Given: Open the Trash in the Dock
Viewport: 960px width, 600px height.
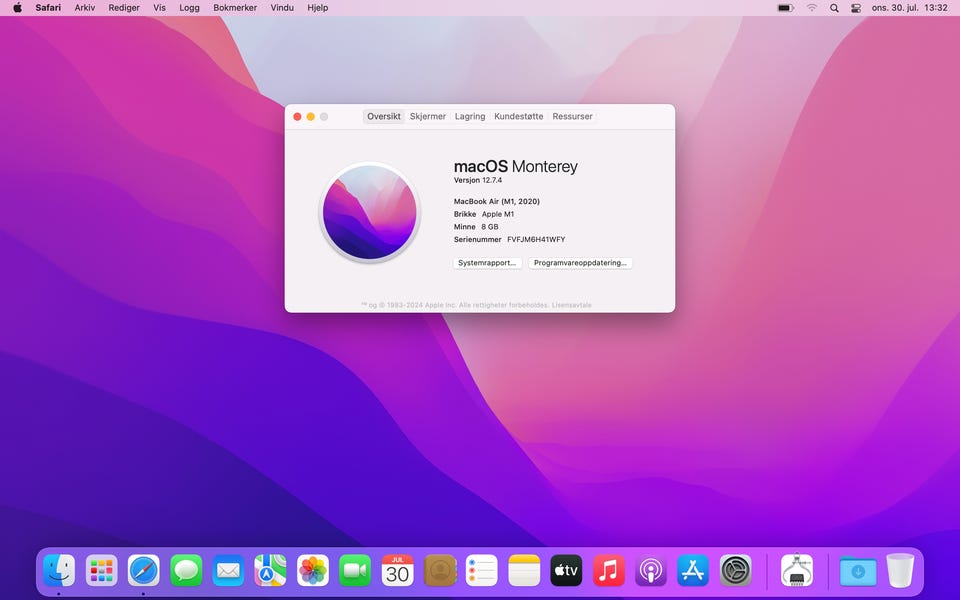Looking at the screenshot, I should (x=900, y=570).
